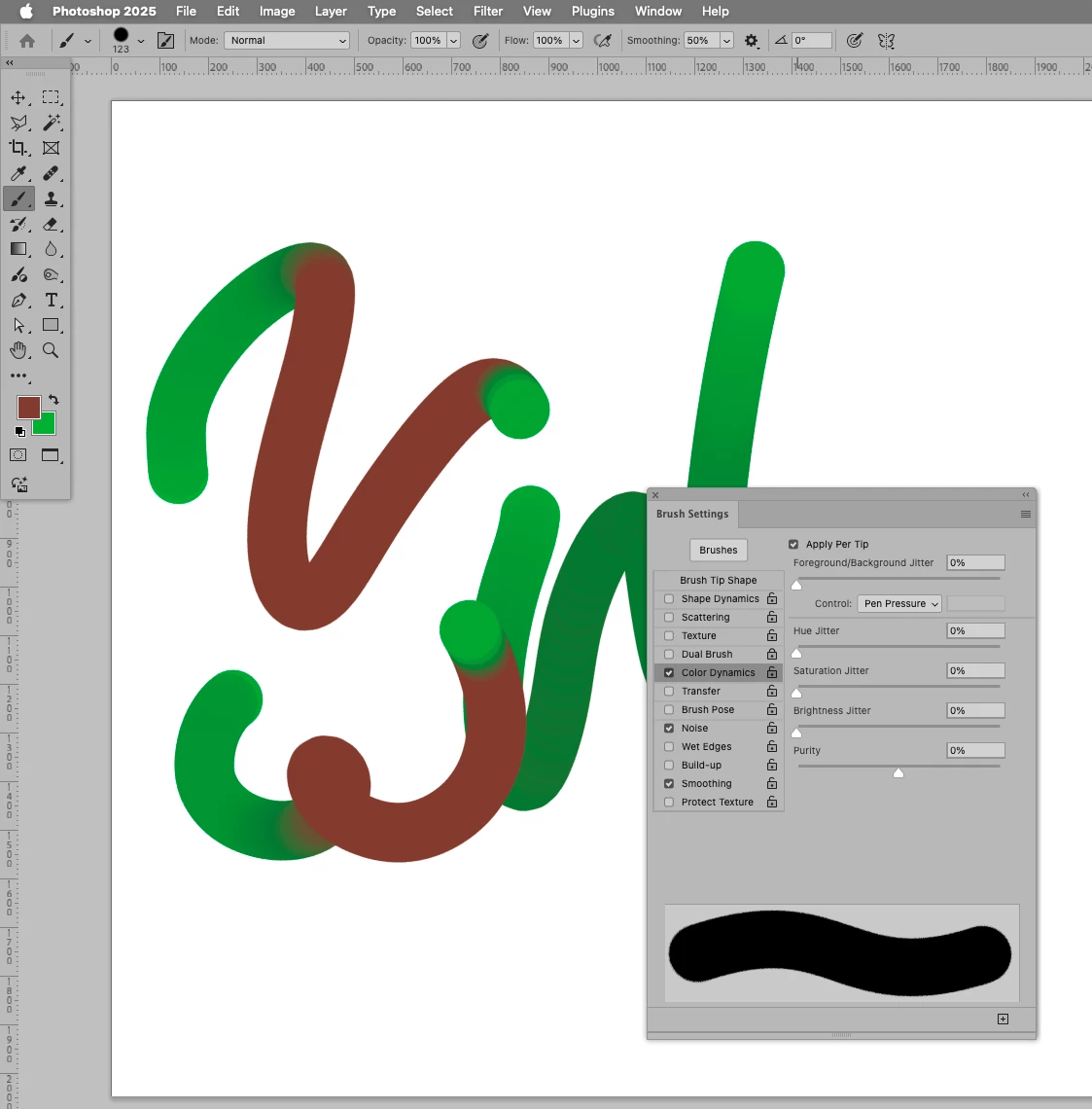Viewport: 1092px width, 1109px height.
Task: Enable Dual Brush checkbox
Action: click(x=669, y=654)
